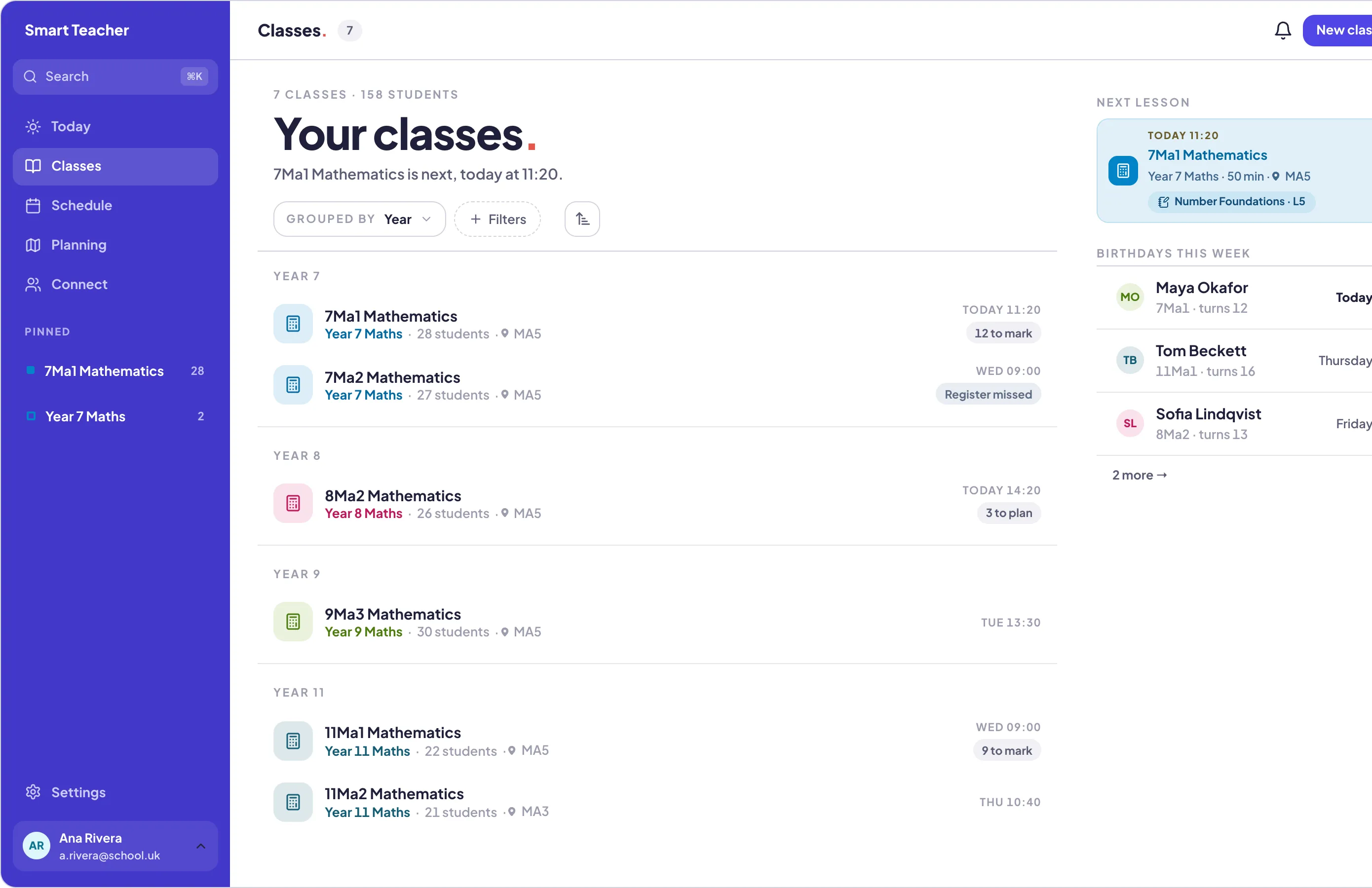Click the 7Ma2 Mathematics calculator icon
Screen dimensions: 1372x888
click(x=293, y=385)
